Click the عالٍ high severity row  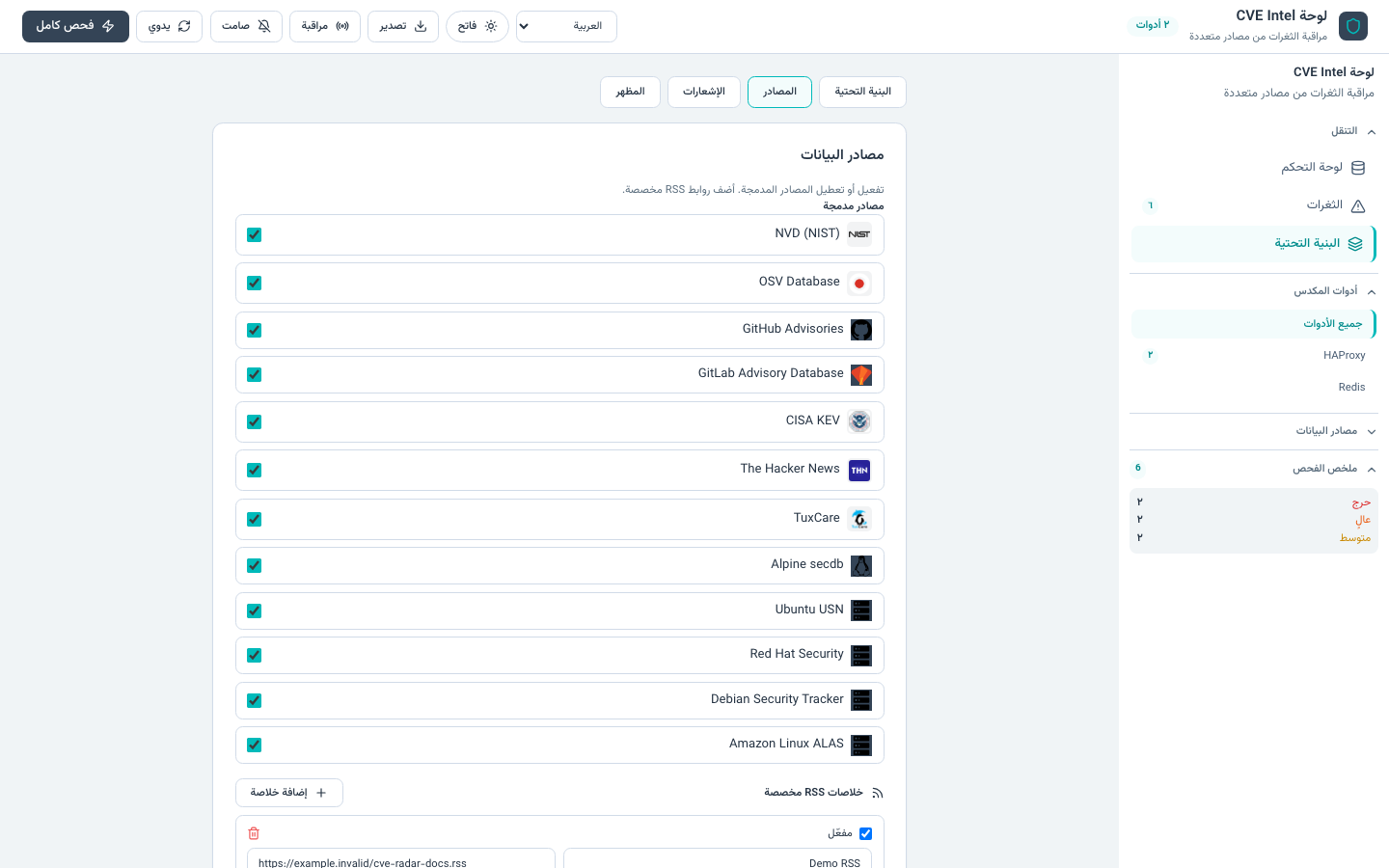pyautogui.click(x=1254, y=520)
